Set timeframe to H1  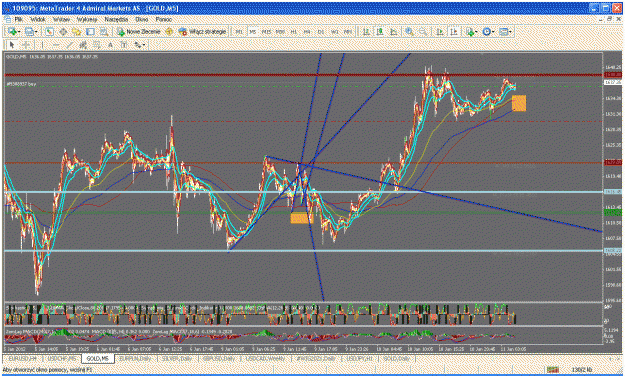293,31
